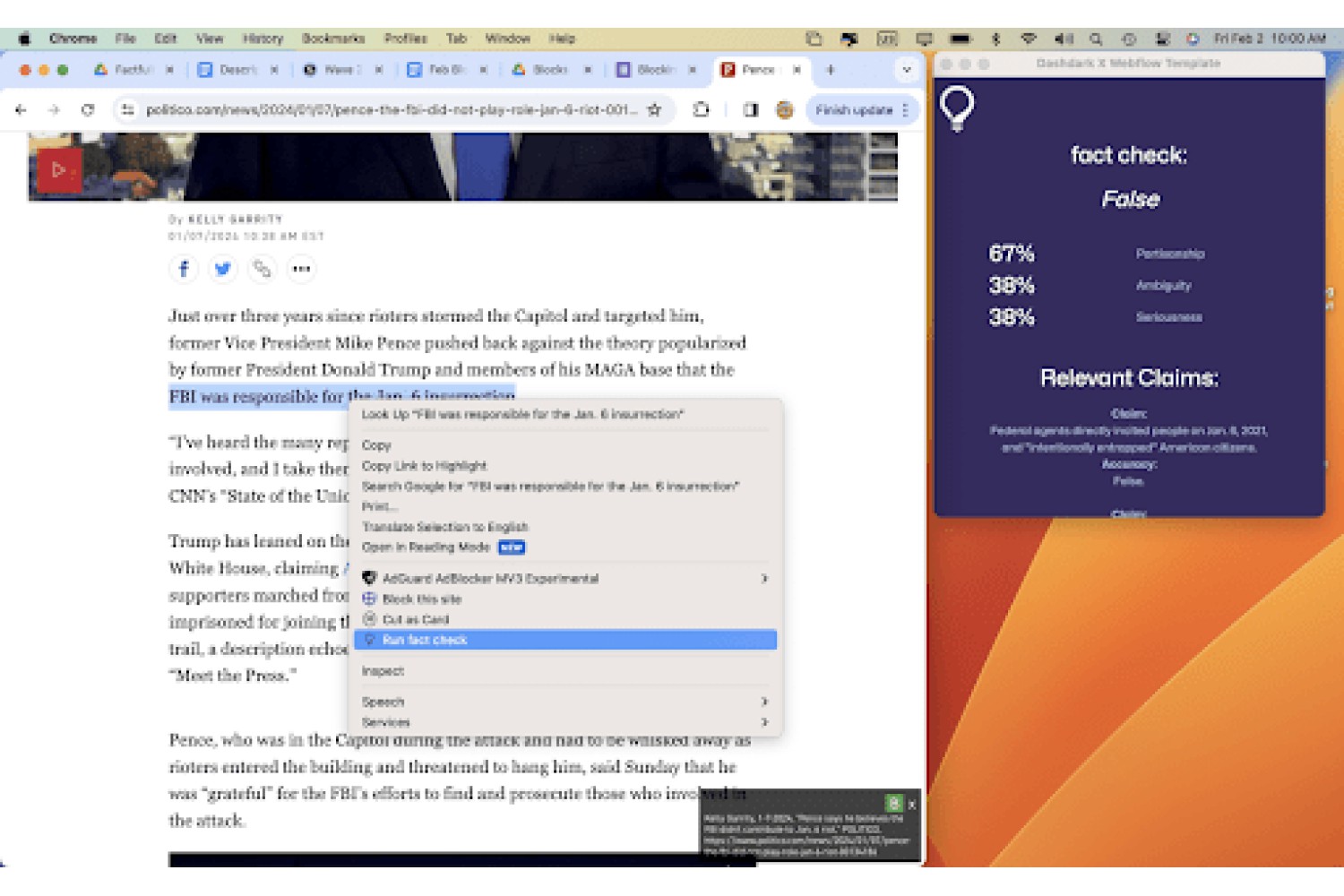The image size is (1344, 896).
Task: Select Translate Selection to English
Action: [564, 527]
